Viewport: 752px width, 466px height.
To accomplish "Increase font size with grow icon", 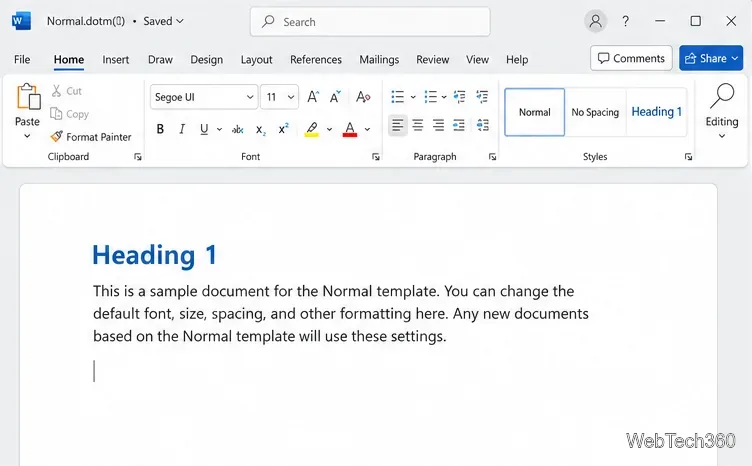I will pos(313,97).
